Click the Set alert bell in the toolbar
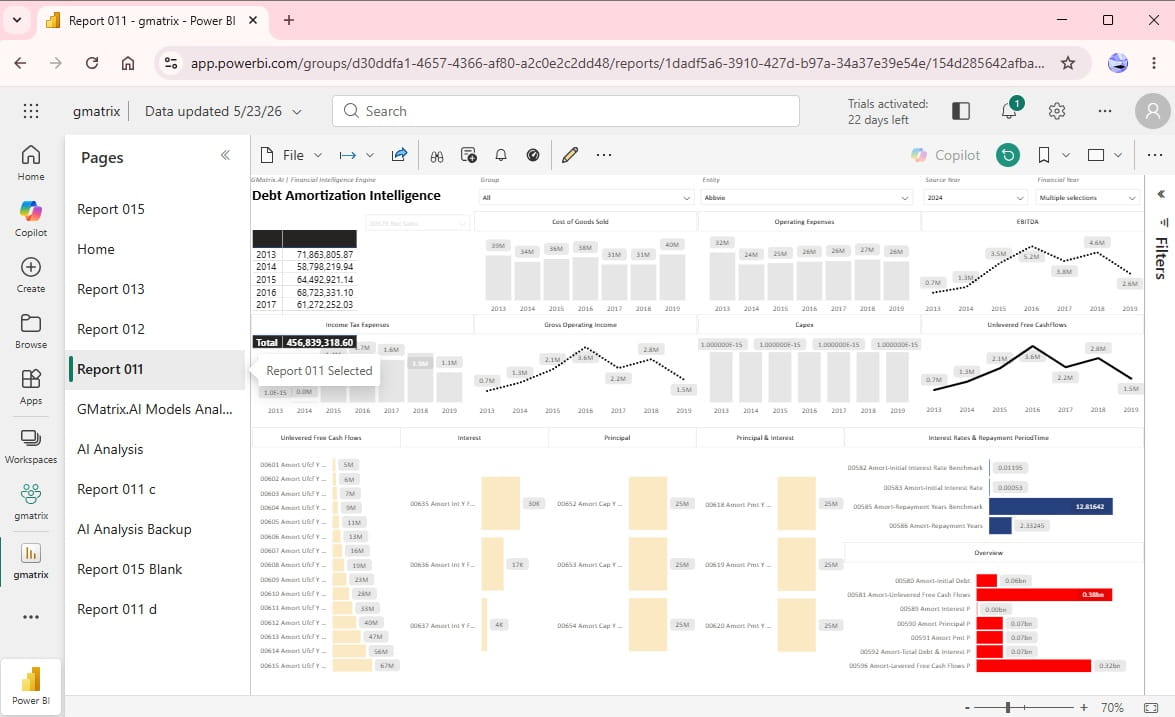Screen dimensions: 1175x717 [501, 155]
